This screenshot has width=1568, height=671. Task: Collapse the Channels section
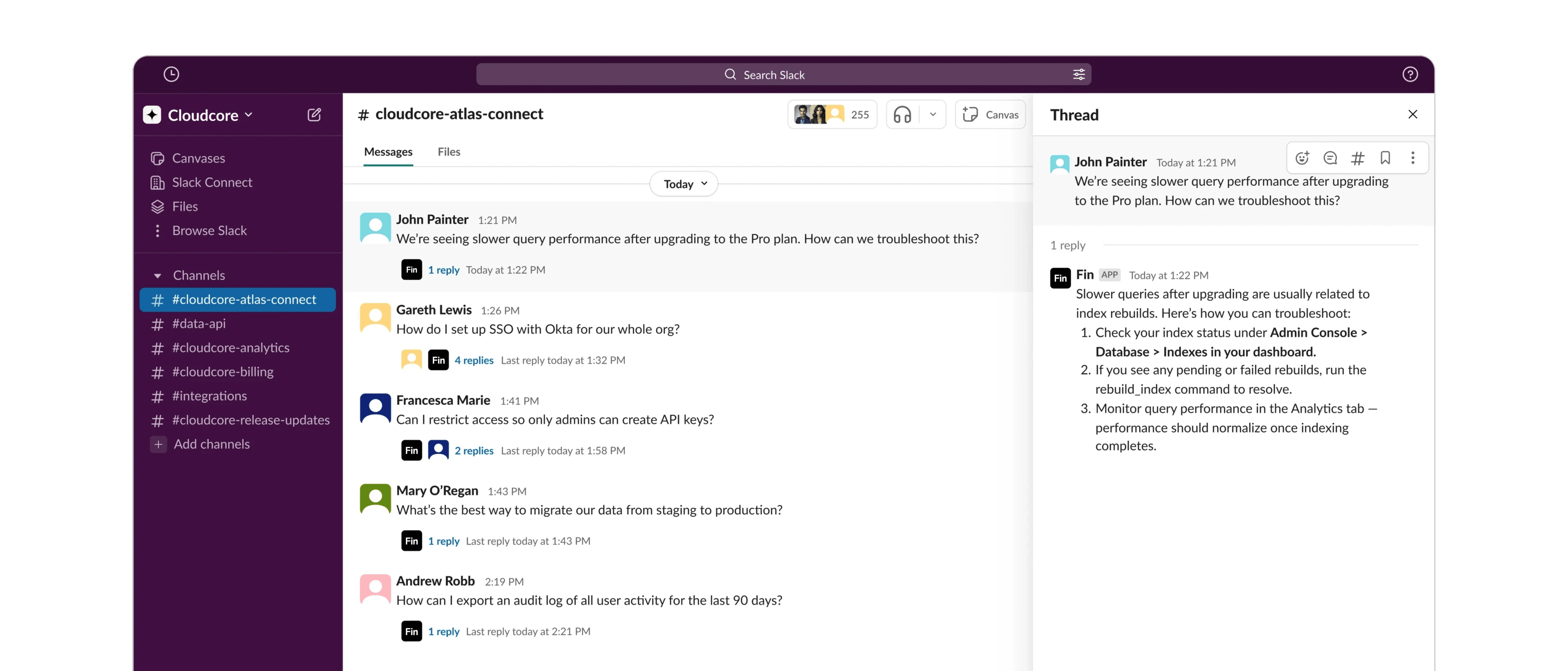coord(158,276)
